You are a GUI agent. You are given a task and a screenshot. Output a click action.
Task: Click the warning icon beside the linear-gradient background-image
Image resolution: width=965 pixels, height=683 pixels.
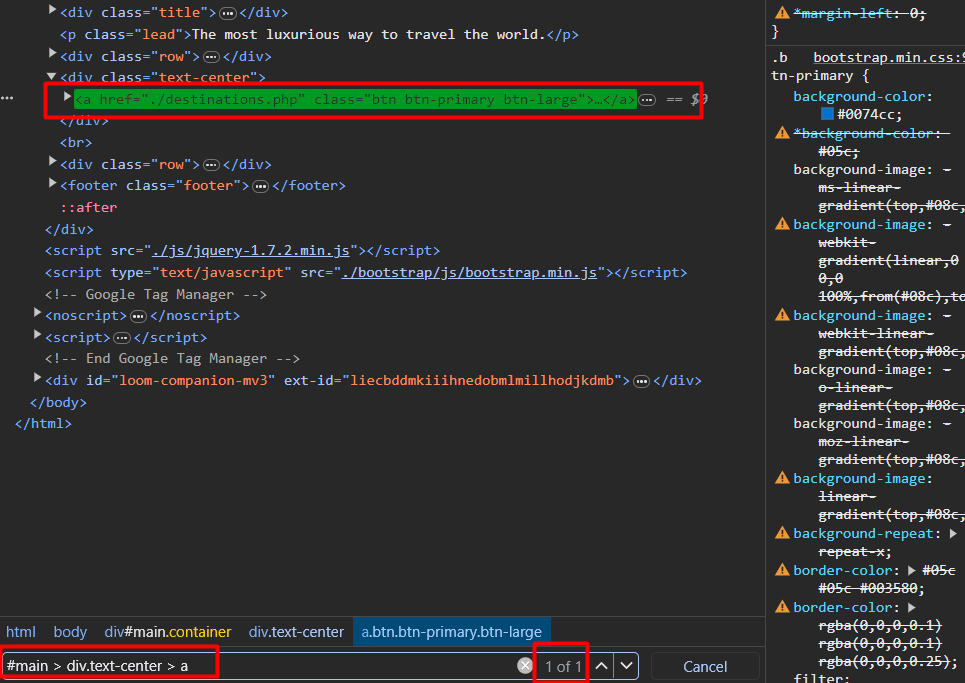click(782, 477)
